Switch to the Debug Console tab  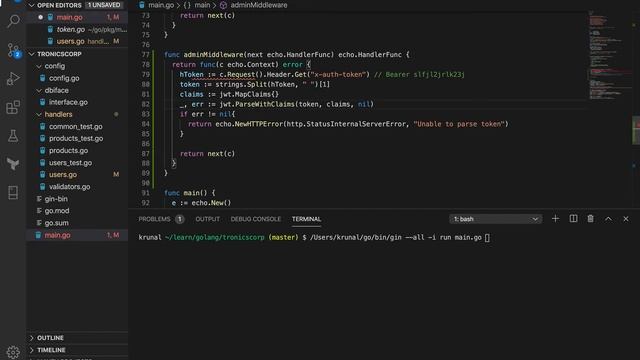[256, 219]
